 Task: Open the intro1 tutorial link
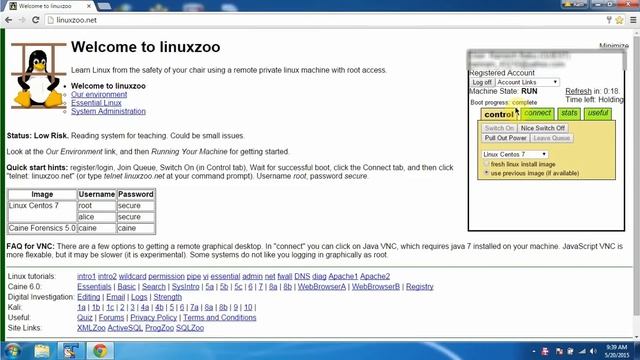click(x=86, y=276)
